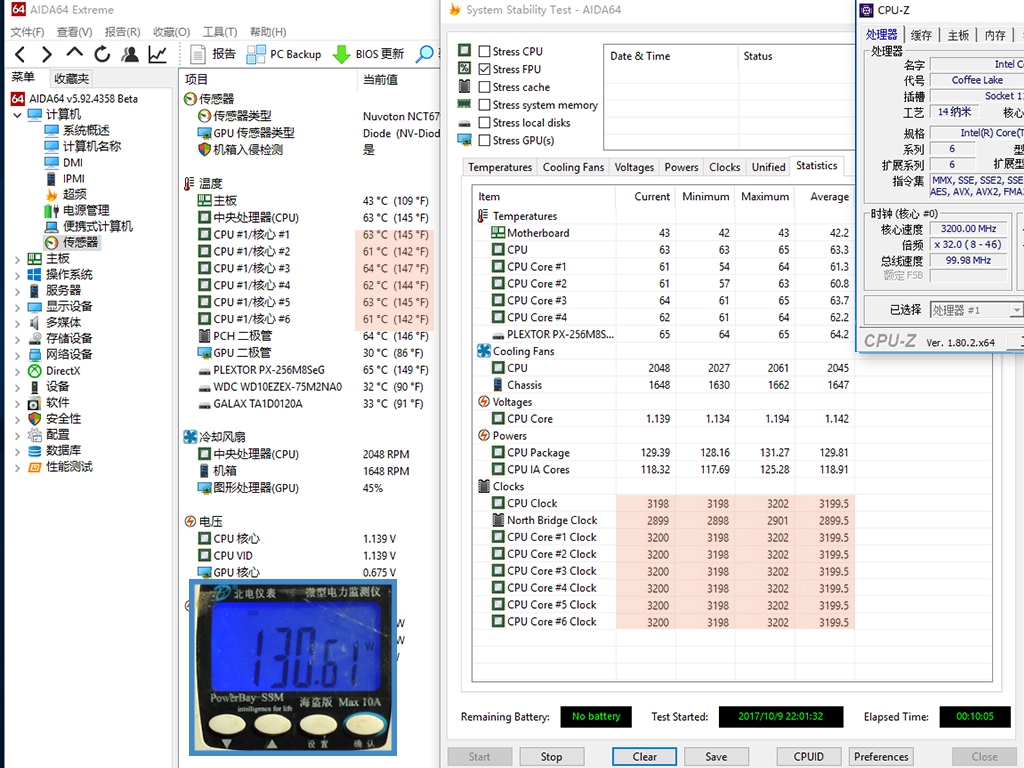Click the AIDA64 v5.92.4358 Beta root node
The width and height of the screenshot is (1024, 768).
(x=83, y=99)
